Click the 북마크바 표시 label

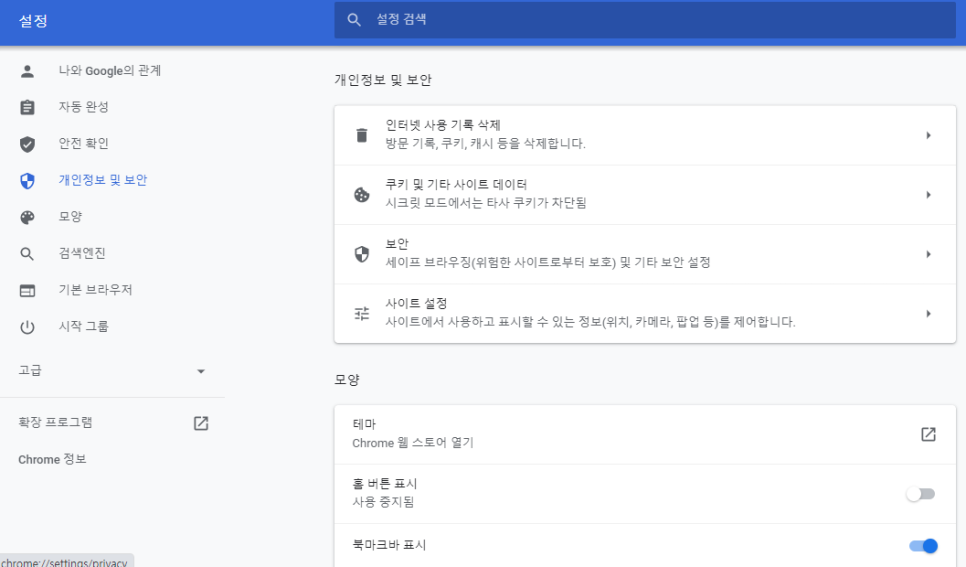389,545
